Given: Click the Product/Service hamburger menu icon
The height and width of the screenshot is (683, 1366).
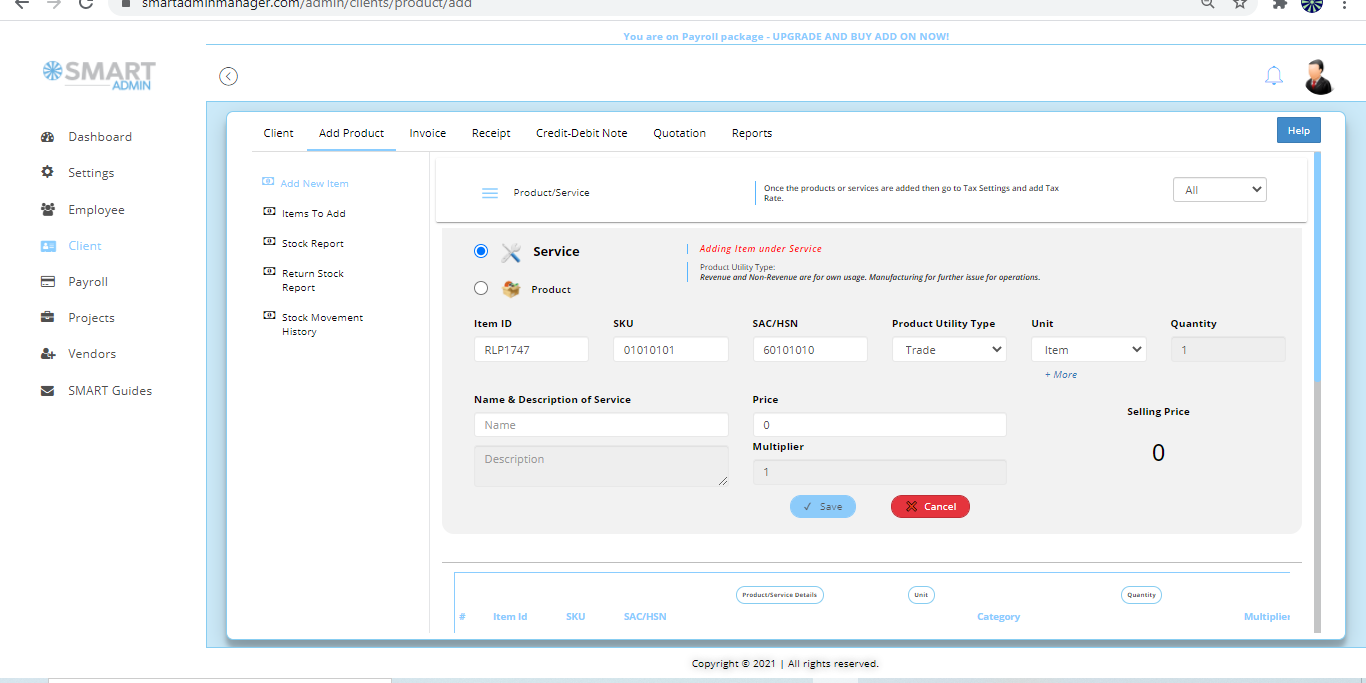Looking at the screenshot, I should coord(489,192).
